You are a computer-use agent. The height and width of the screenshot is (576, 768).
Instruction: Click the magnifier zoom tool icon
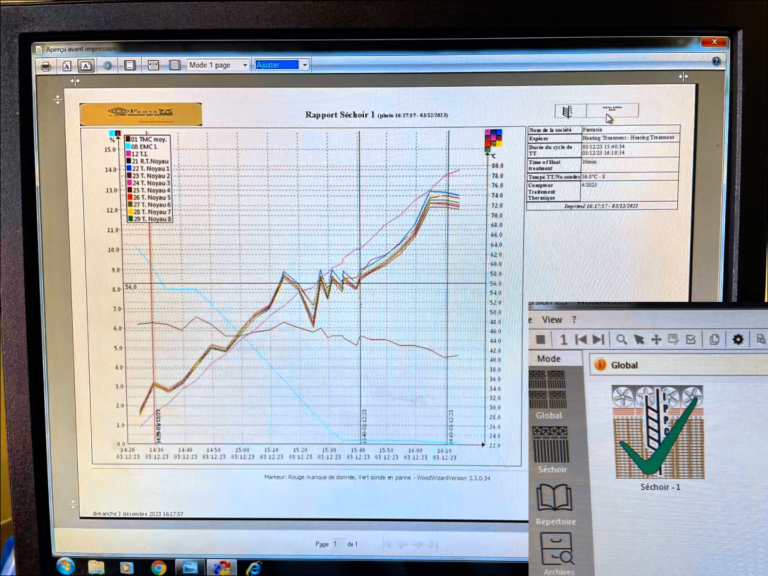coord(621,340)
